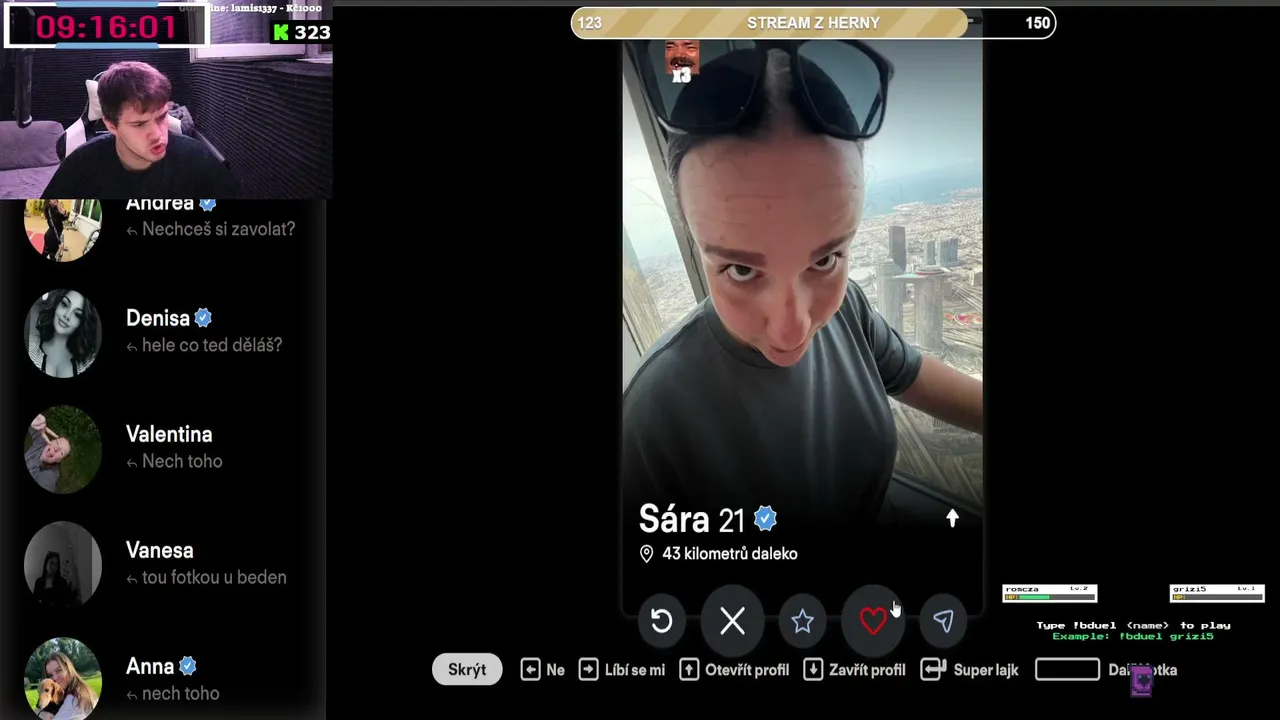Viewport: 1280px width, 720px height.
Task: Open the chat named Denisa
Action: pyautogui.click(x=163, y=333)
